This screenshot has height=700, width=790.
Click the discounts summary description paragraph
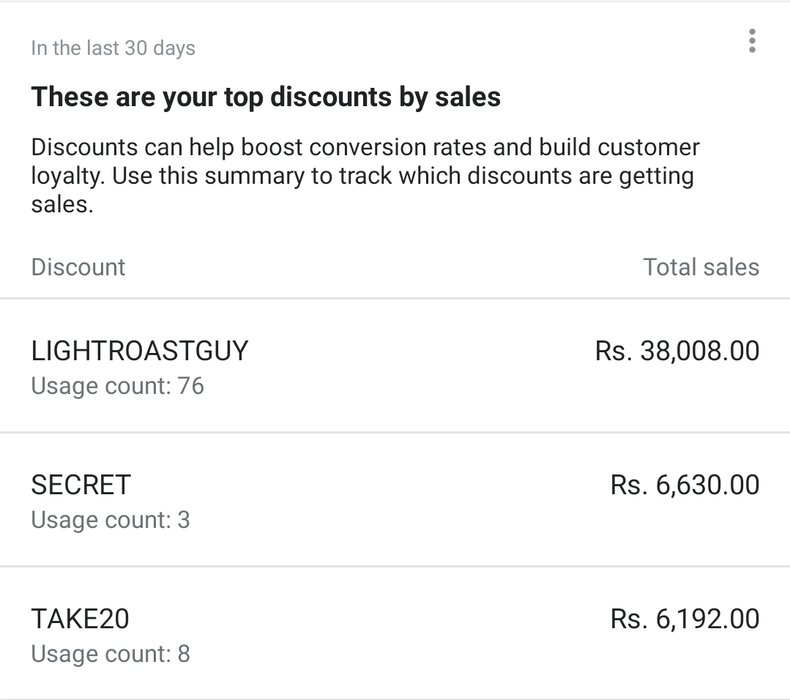point(365,176)
